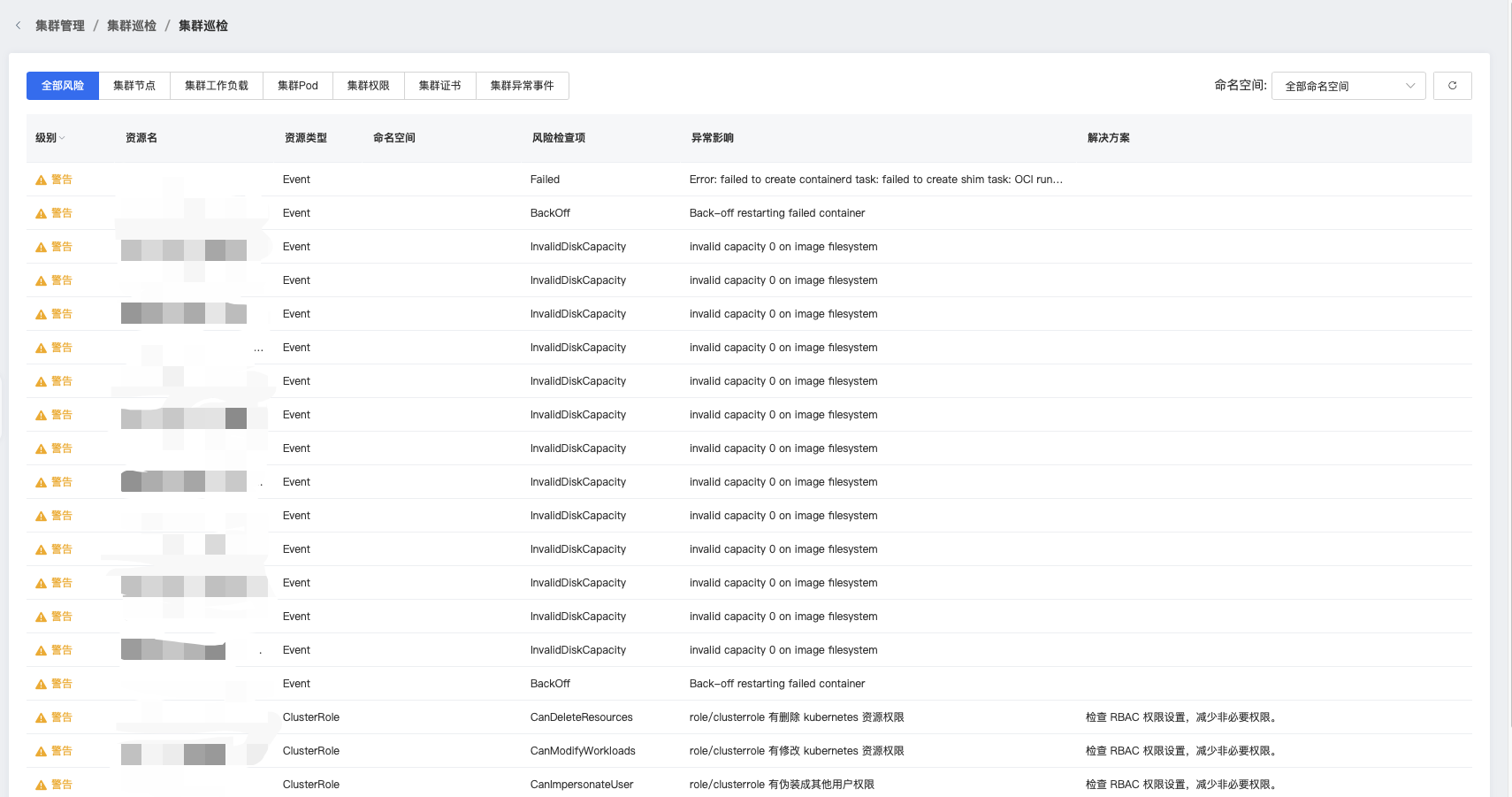The width and height of the screenshot is (1512, 797).
Task: Open the 全部命名空间 namespace dropdown
Action: coord(1348,86)
